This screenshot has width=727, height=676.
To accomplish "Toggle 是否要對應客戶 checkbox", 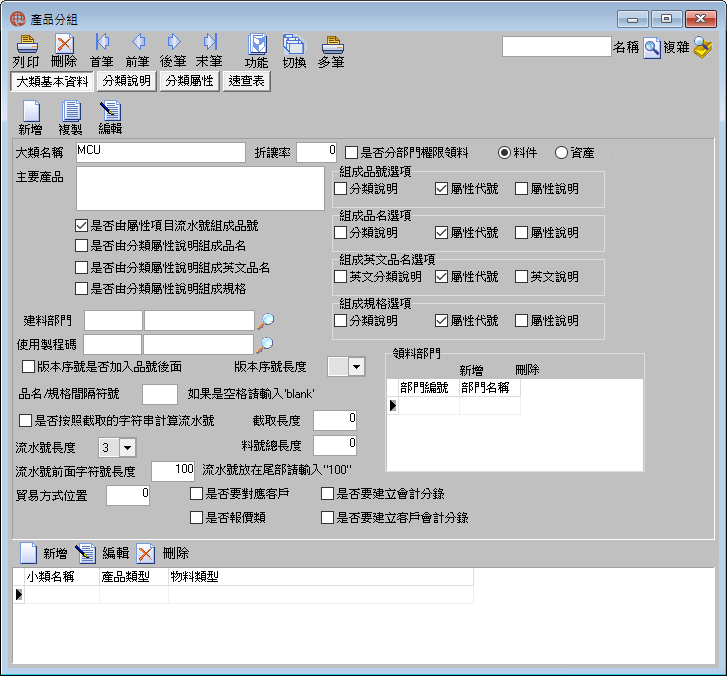I will coord(196,493).
